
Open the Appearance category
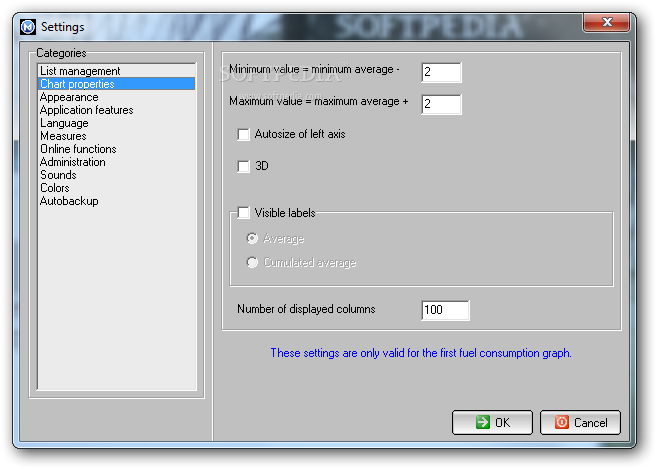tap(116, 97)
